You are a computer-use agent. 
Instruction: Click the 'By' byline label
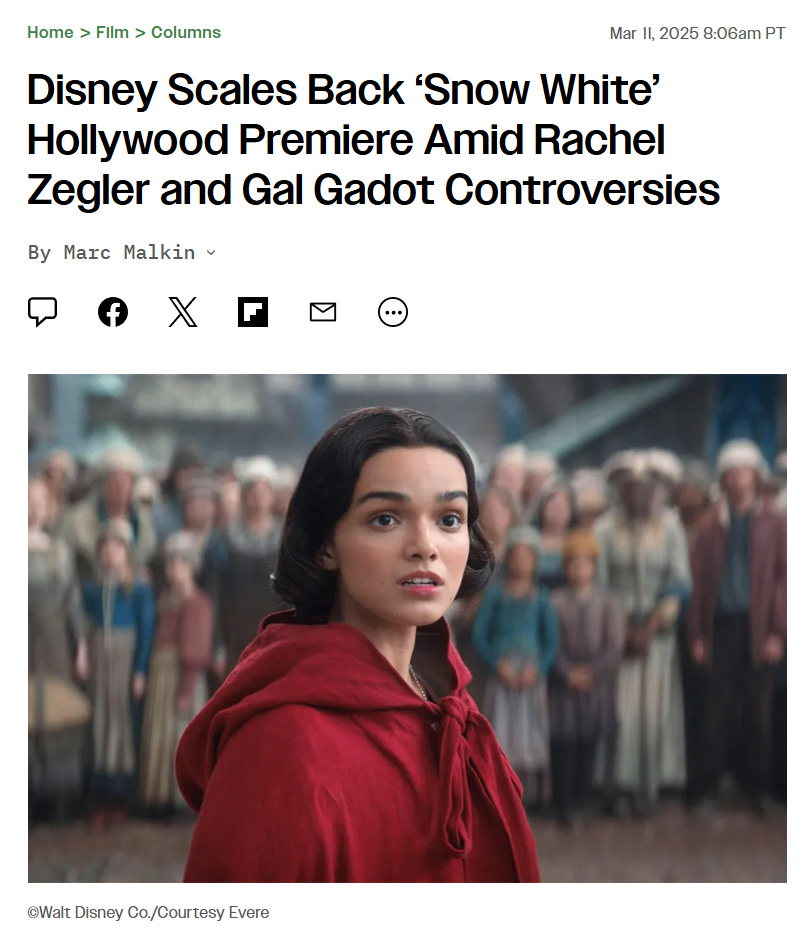(39, 253)
